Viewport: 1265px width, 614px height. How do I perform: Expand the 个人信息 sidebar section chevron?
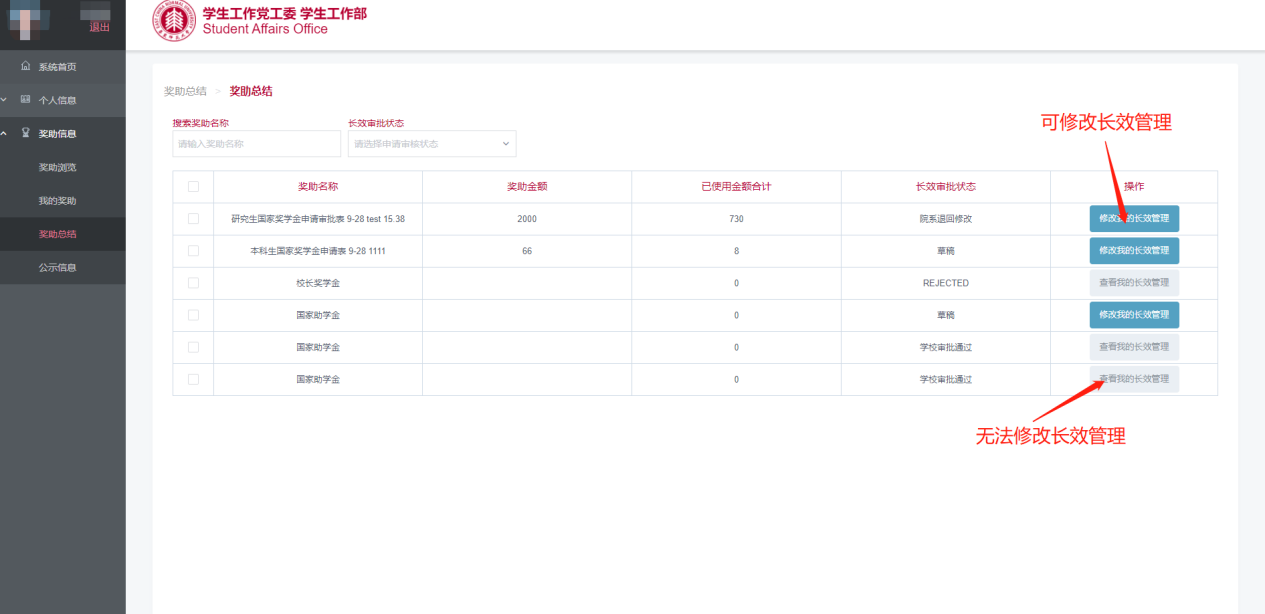coord(5,100)
